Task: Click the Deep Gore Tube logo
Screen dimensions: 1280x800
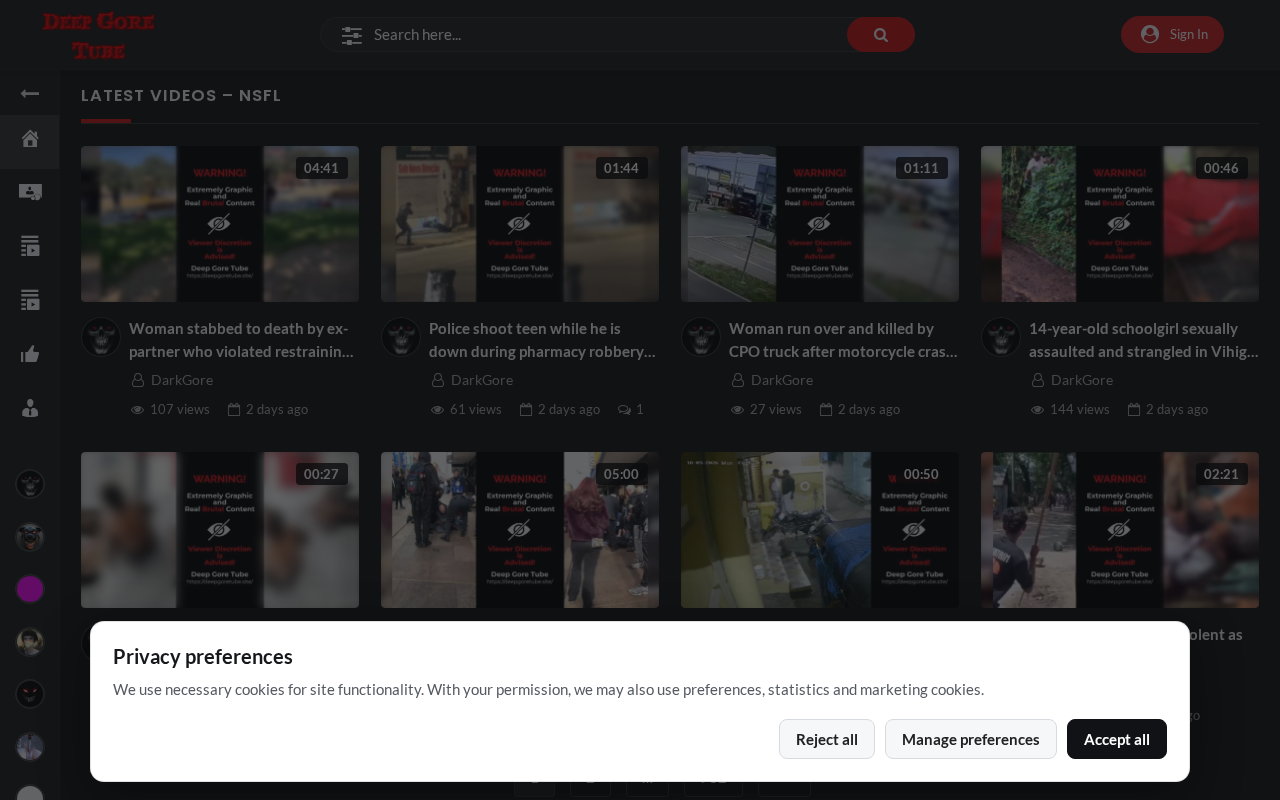Action: tap(99, 35)
